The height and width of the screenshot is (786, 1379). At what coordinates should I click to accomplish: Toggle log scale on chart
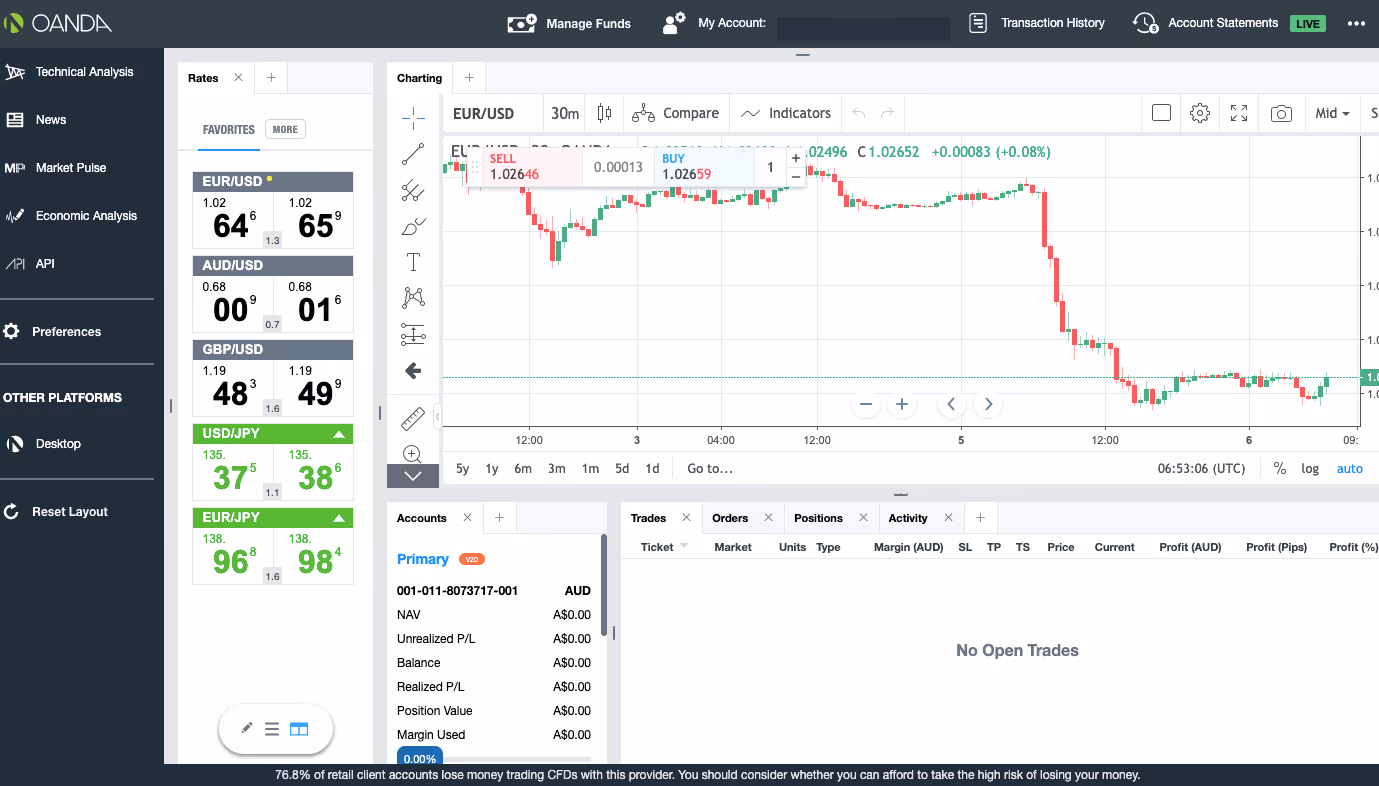coord(1310,468)
